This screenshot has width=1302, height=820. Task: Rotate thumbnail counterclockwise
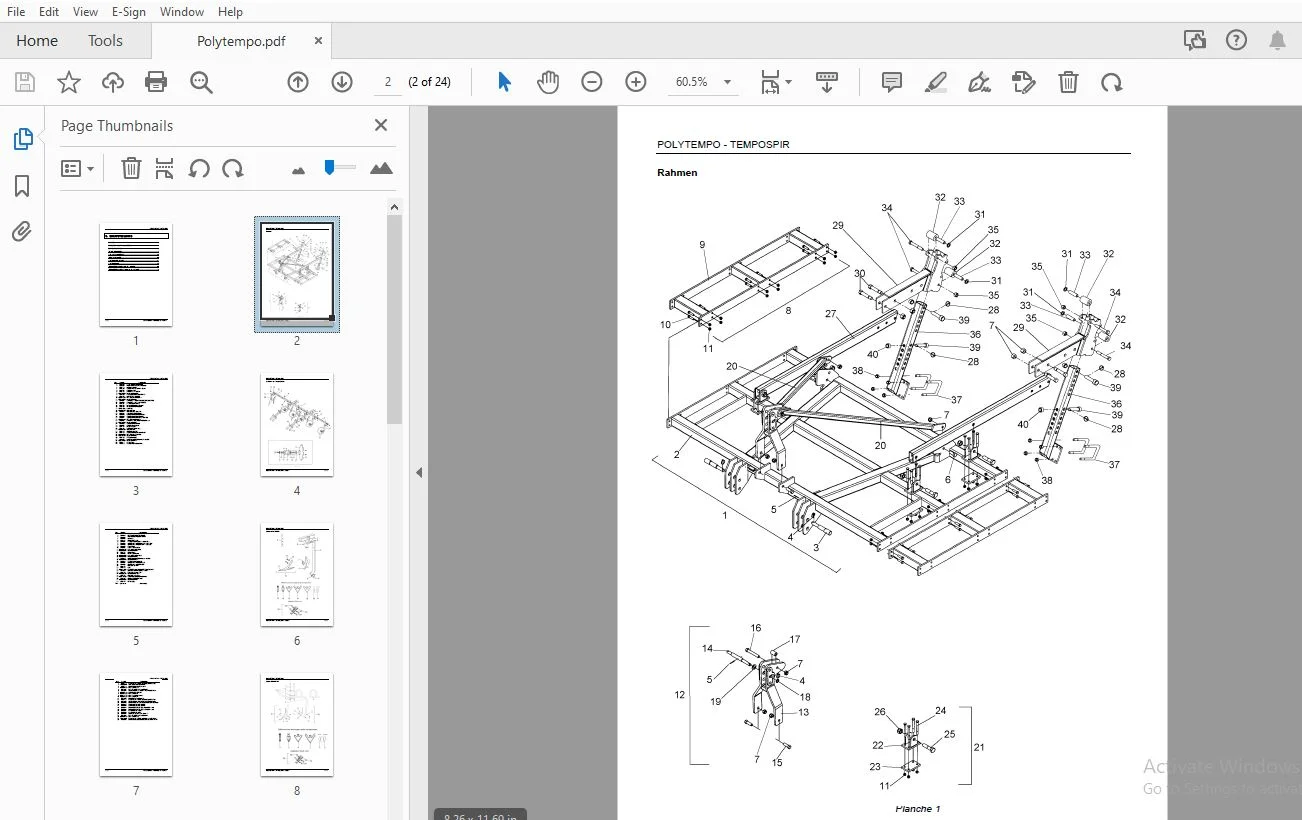pos(199,169)
